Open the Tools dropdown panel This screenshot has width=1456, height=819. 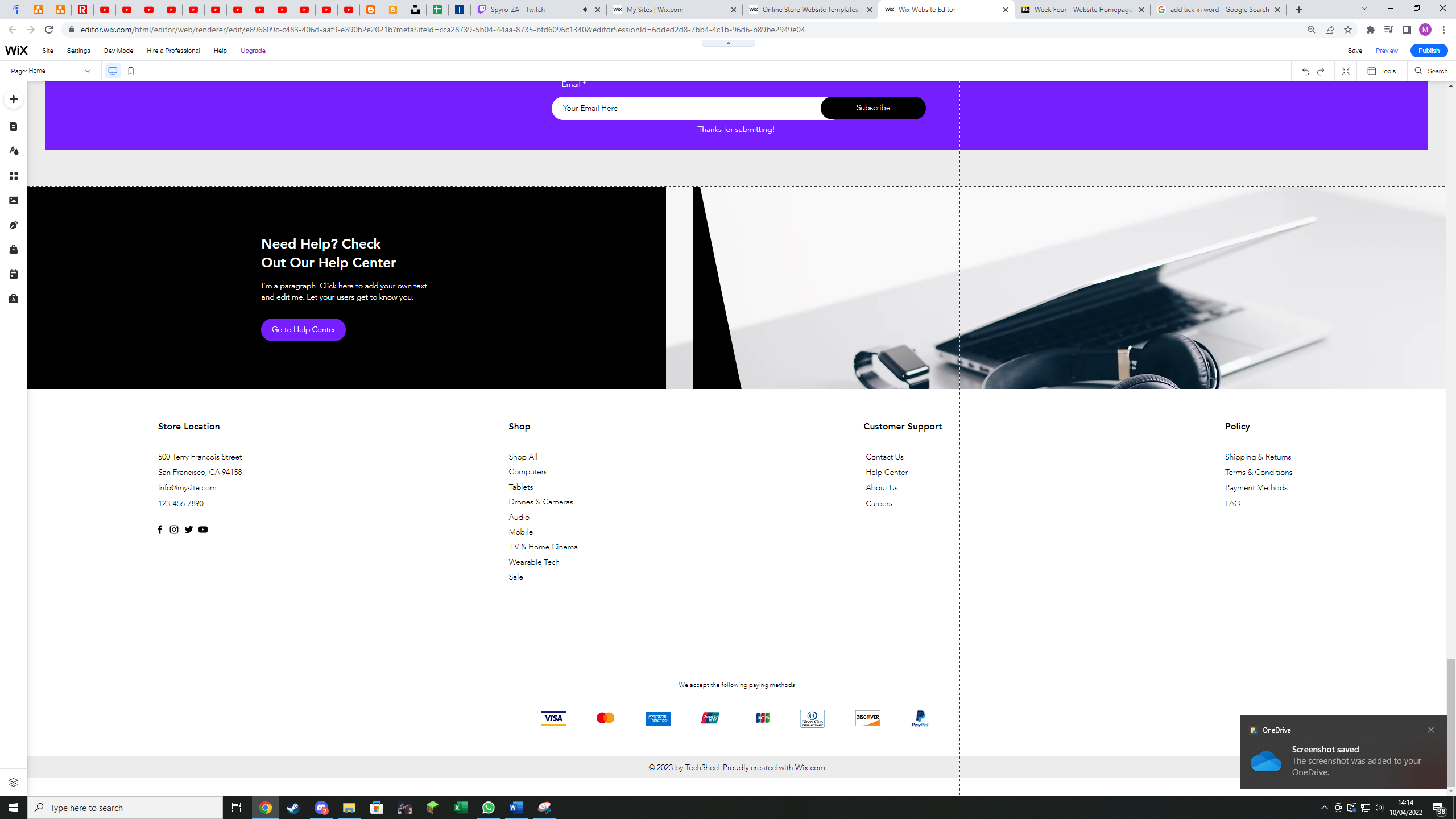1382,71
